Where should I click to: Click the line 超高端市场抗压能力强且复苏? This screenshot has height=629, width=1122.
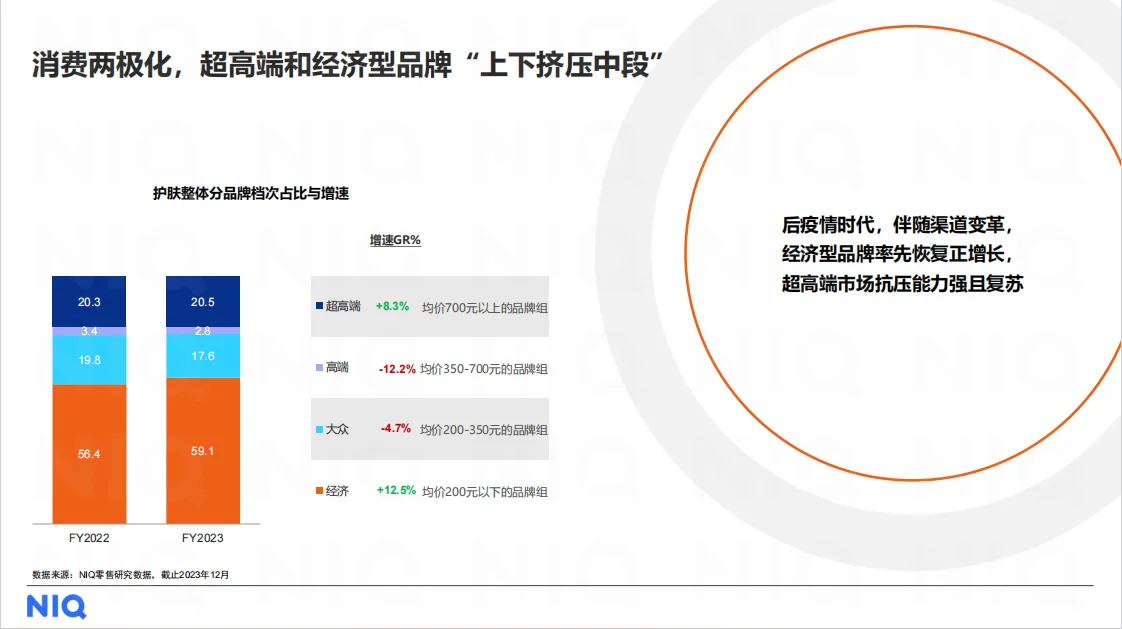tap(902, 284)
